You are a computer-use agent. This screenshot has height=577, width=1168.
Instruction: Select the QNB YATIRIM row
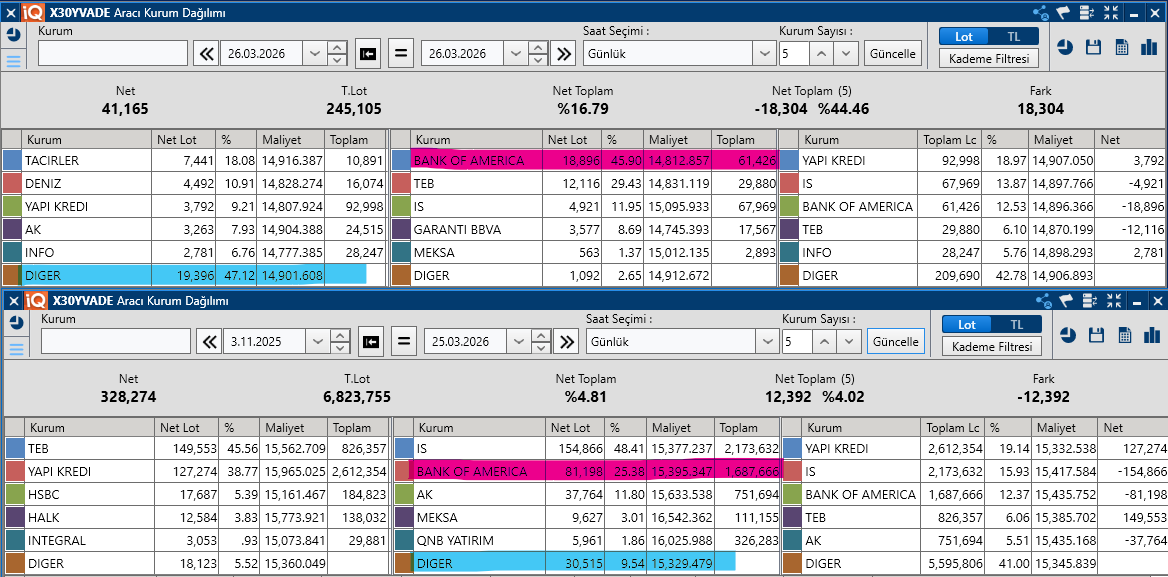point(588,541)
